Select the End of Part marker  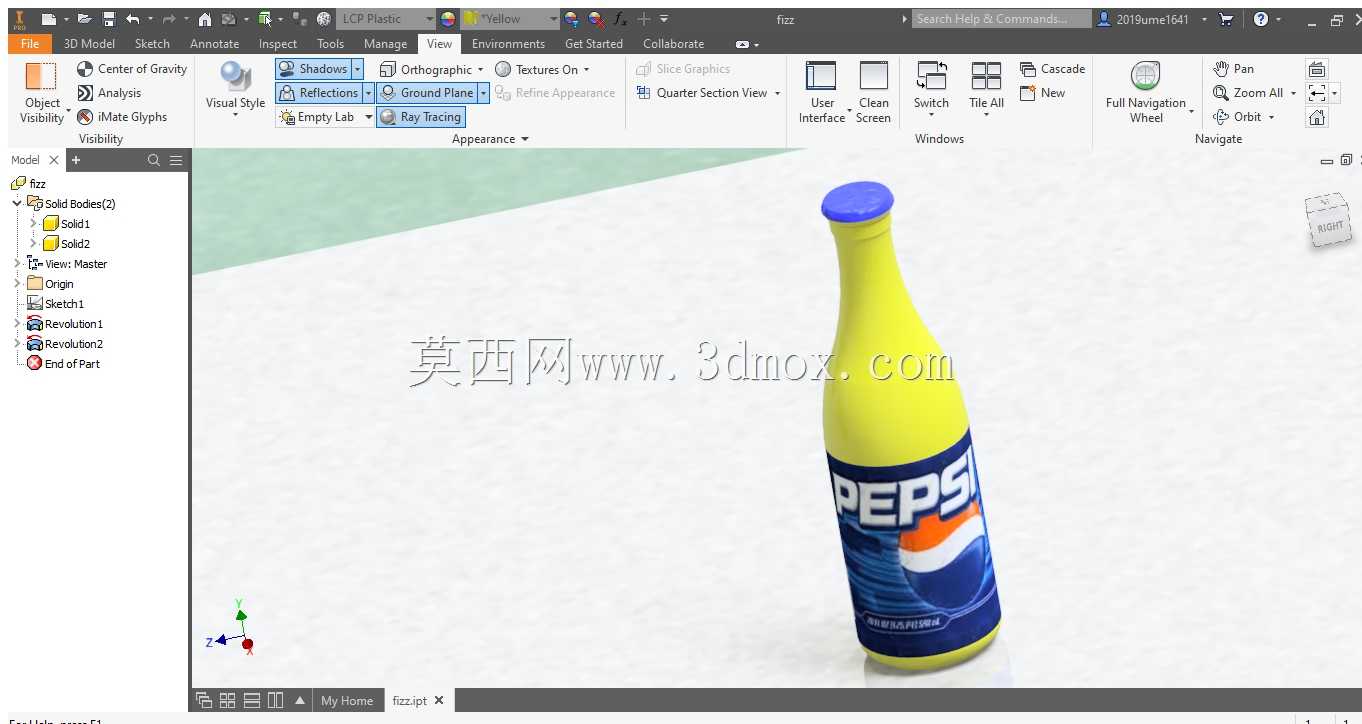tap(63, 364)
